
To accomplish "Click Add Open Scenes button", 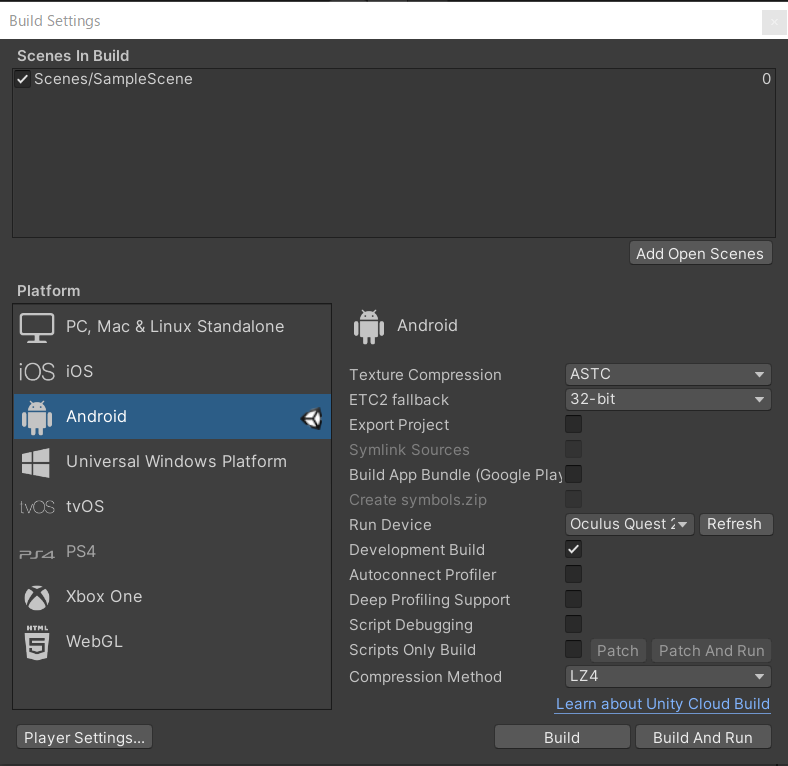I will click(701, 253).
